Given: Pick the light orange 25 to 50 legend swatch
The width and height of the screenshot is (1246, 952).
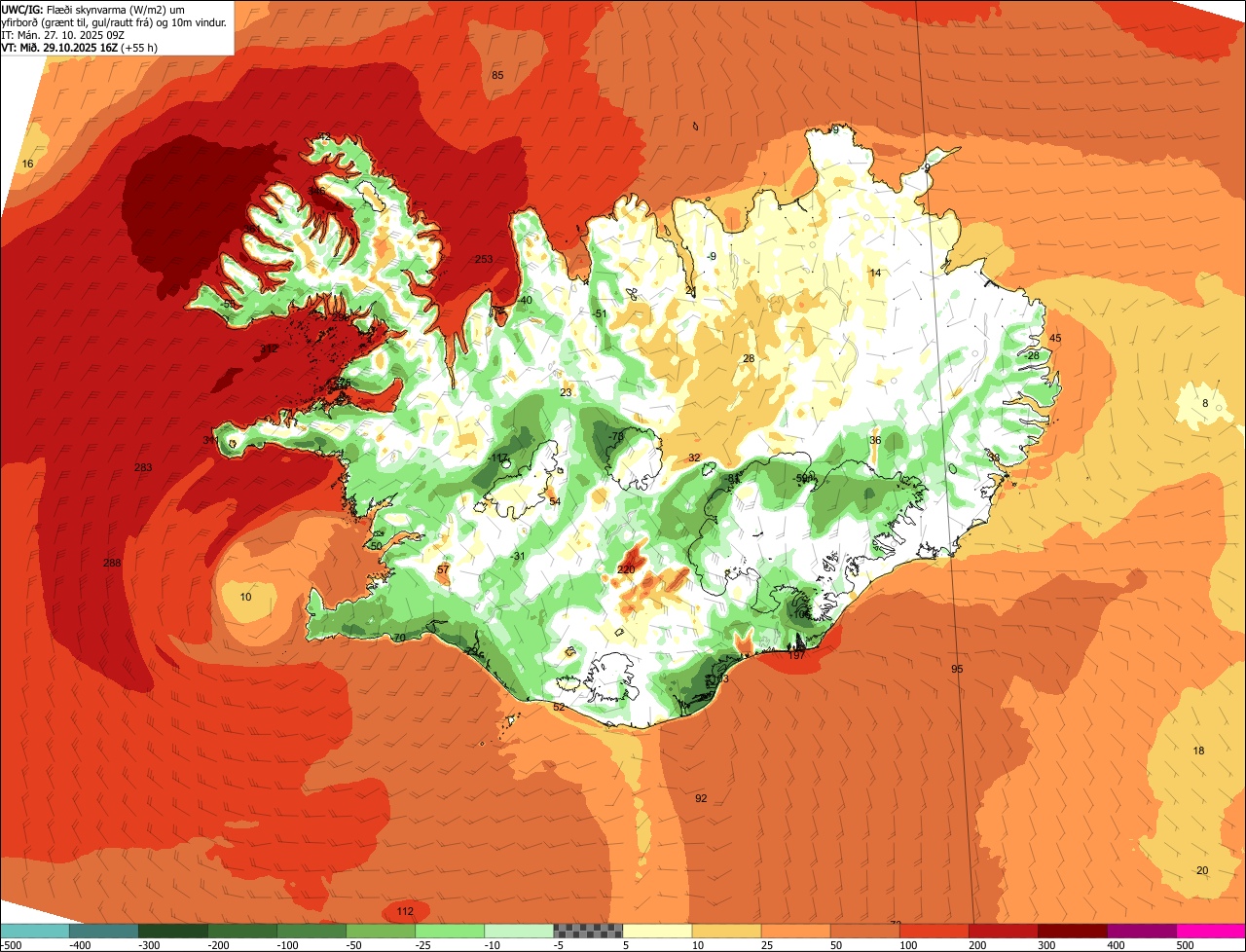Looking at the screenshot, I should pyautogui.click(x=795, y=930).
